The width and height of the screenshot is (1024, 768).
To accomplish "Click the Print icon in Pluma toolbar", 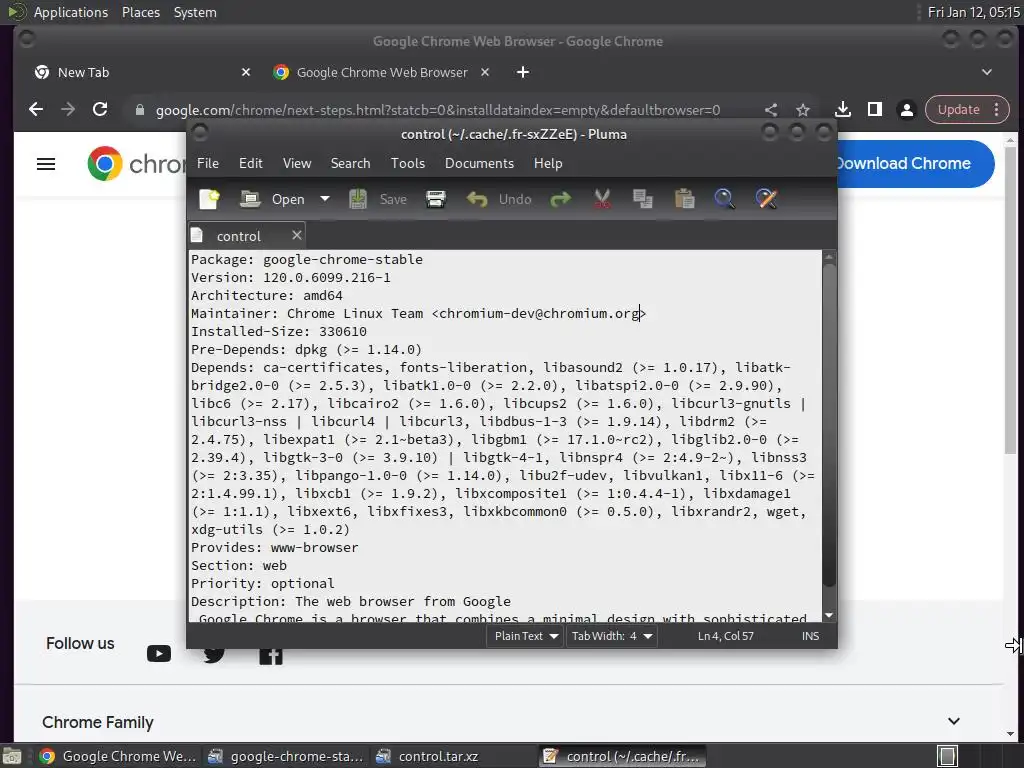I will pyautogui.click(x=436, y=199).
